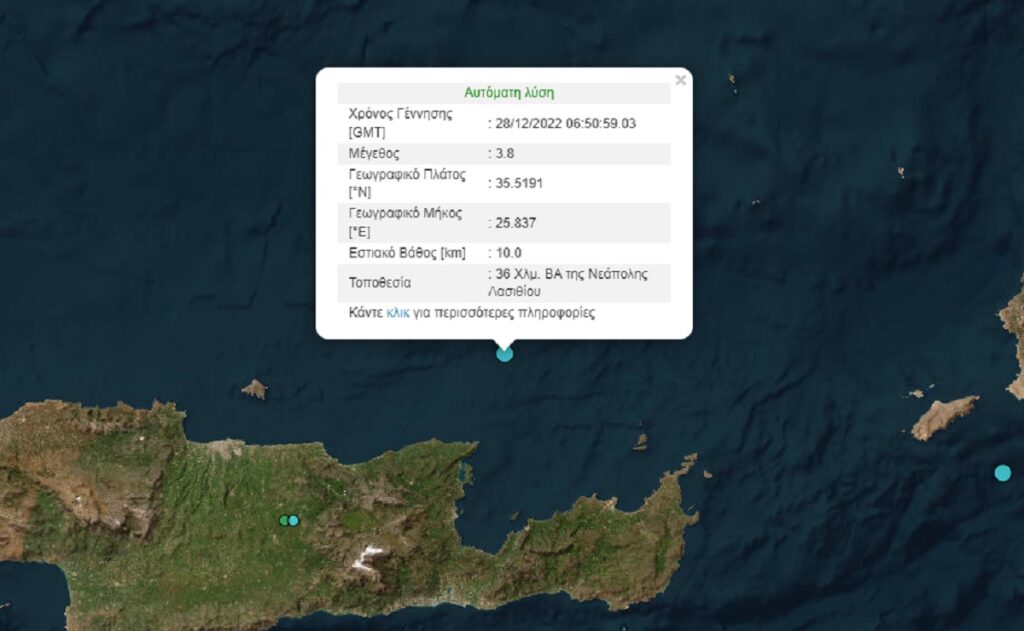
Task: Select the right-hand marker of the pair on central Crete
Action: (x=293, y=521)
